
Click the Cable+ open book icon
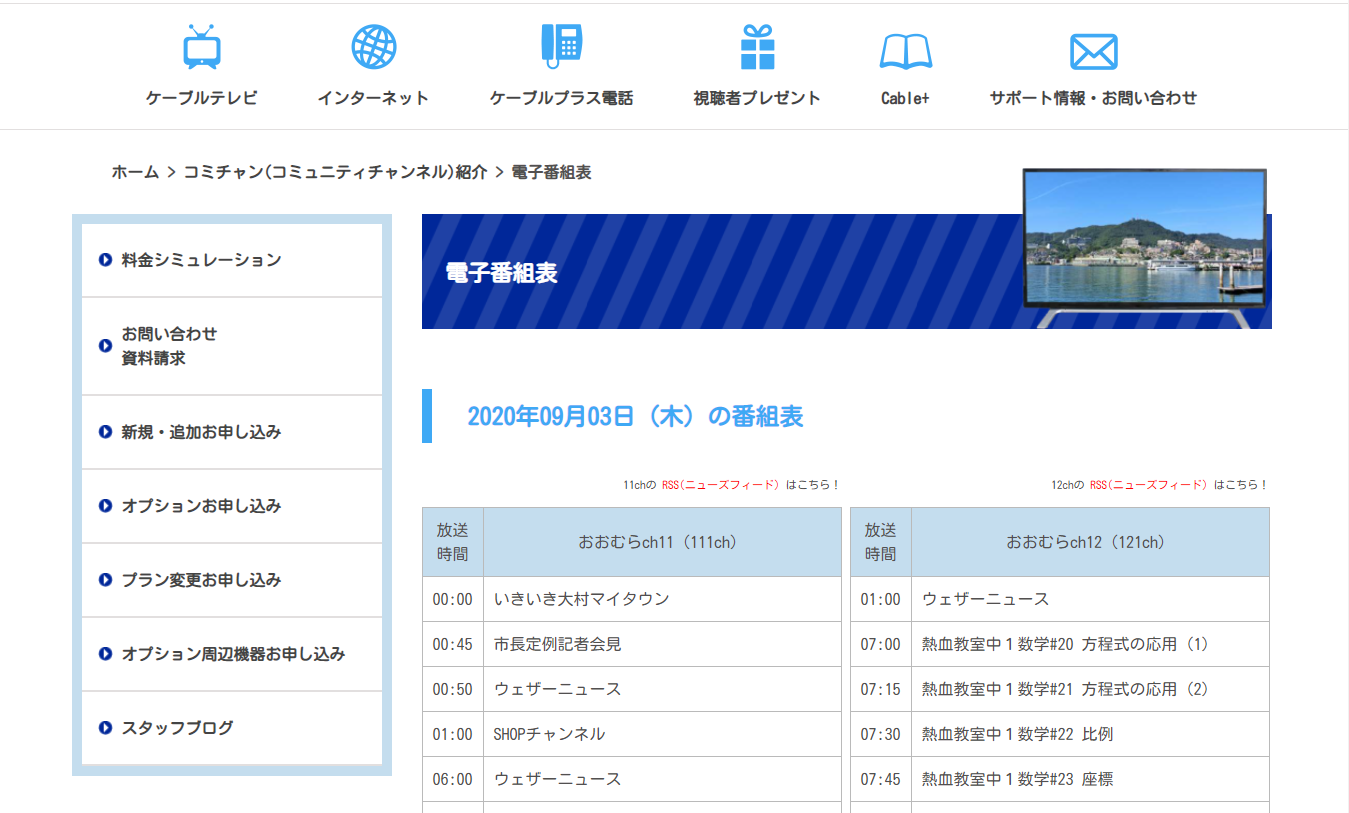pos(906,51)
